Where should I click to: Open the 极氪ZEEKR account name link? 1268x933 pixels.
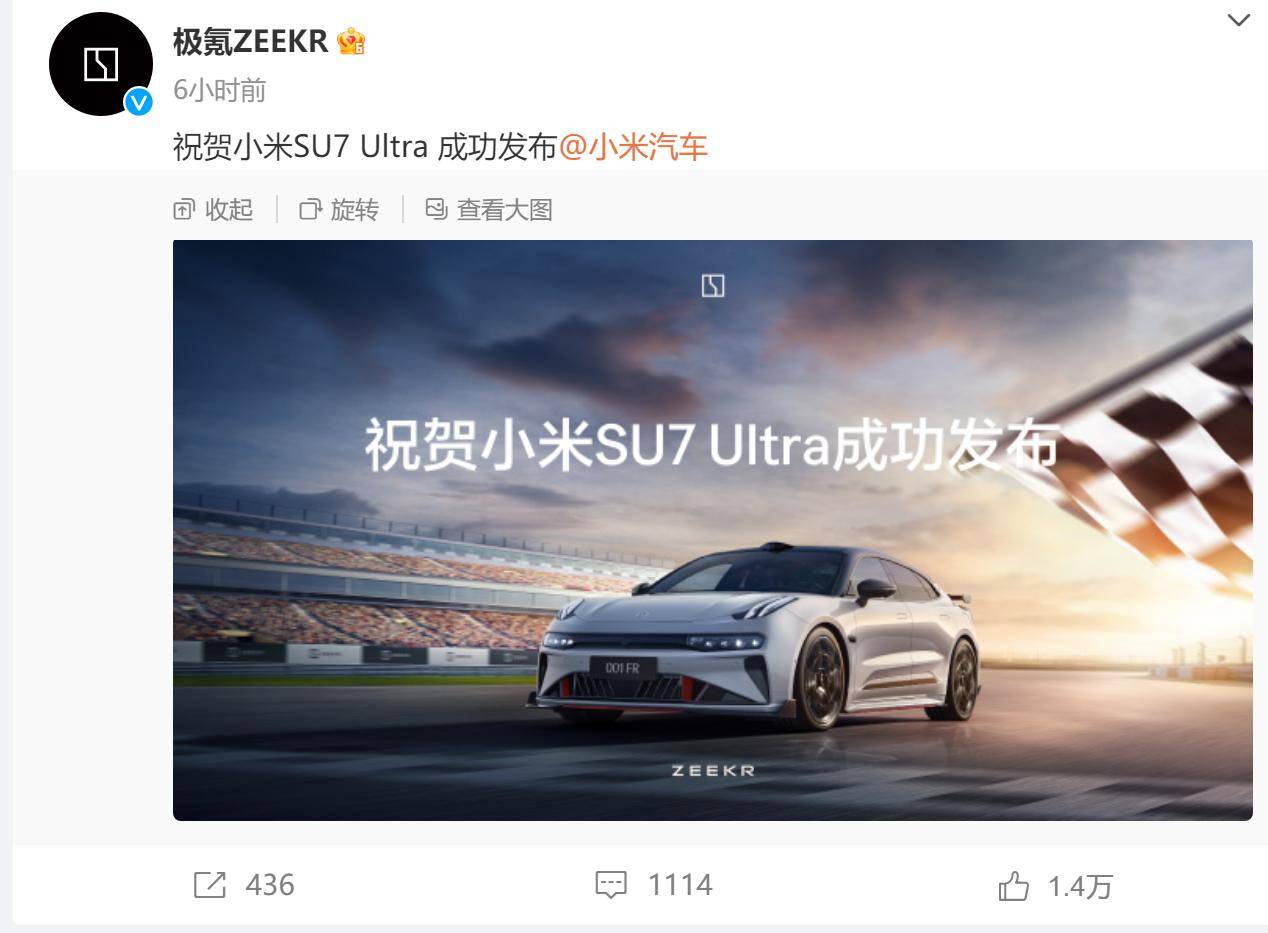click(x=250, y=41)
